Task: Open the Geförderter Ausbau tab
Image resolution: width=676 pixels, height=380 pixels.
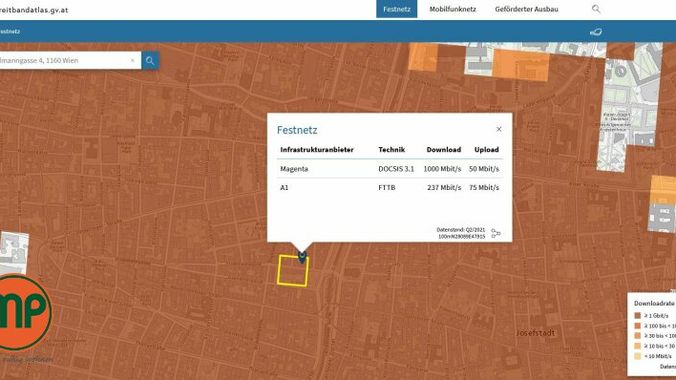Action: coord(526,9)
